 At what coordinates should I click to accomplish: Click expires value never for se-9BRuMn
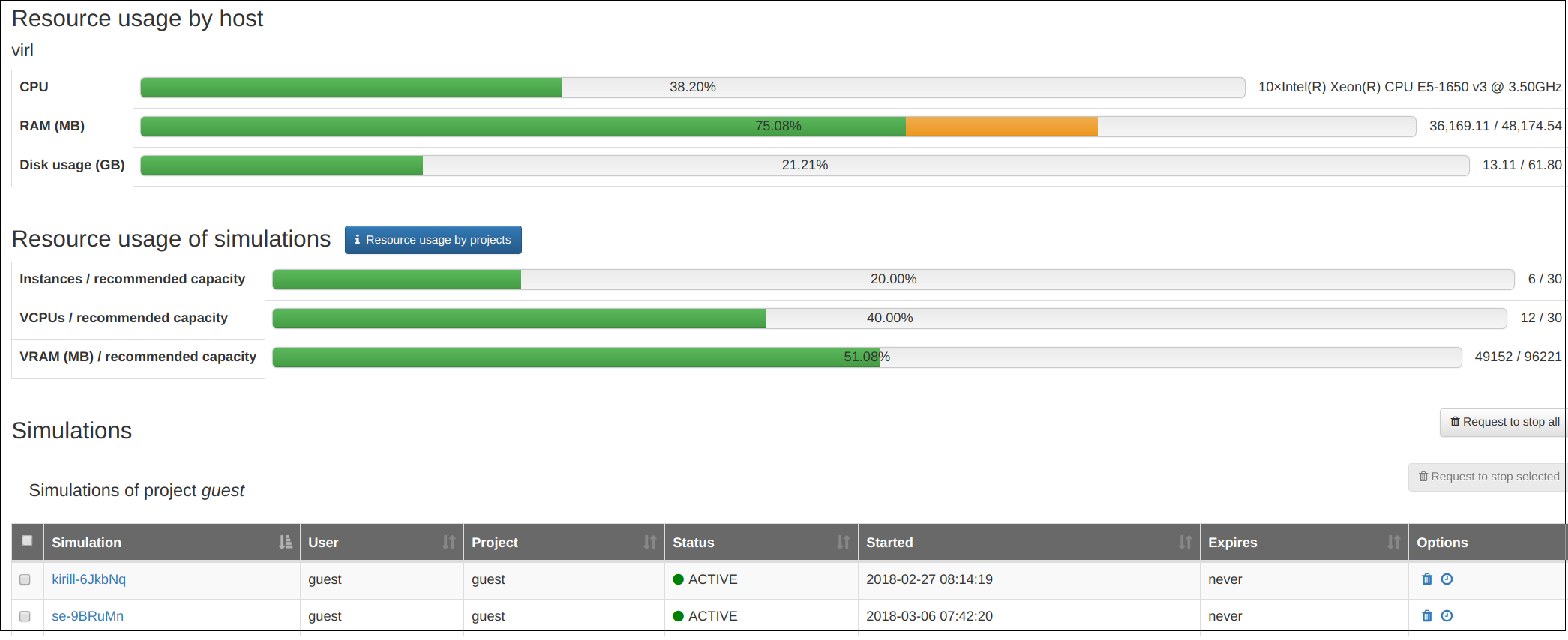coord(1225,616)
